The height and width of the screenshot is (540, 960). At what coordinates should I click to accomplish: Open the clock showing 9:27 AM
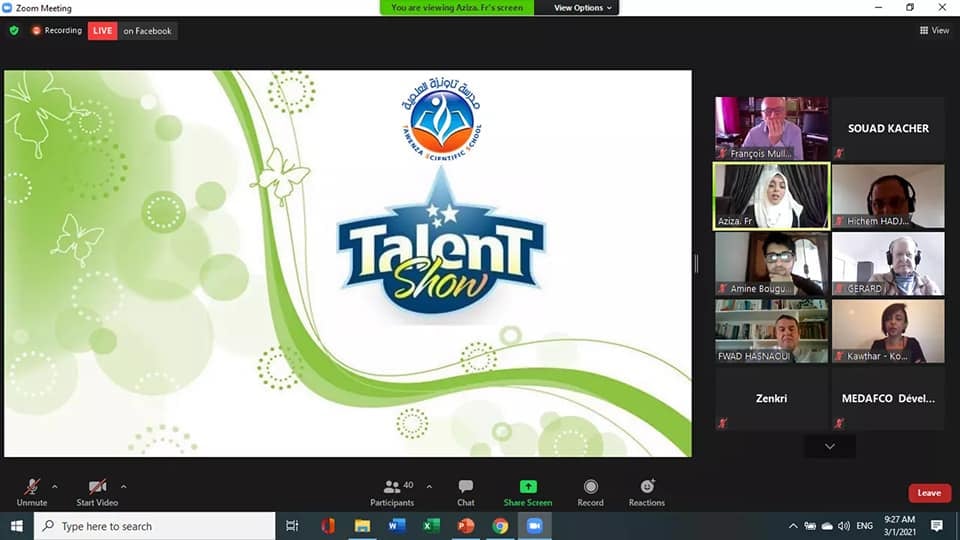click(x=899, y=526)
